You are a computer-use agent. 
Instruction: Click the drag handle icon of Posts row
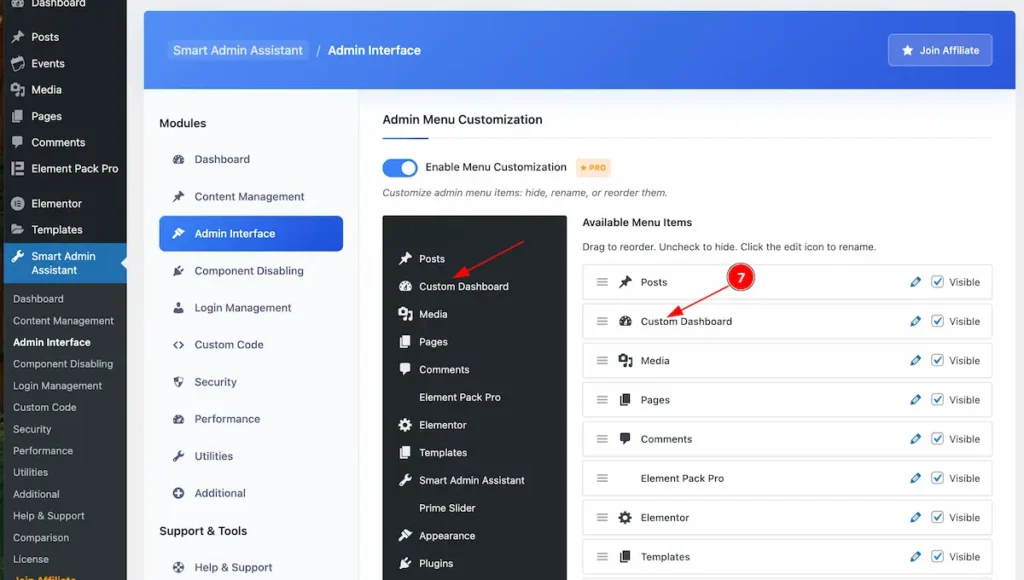click(x=602, y=282)
